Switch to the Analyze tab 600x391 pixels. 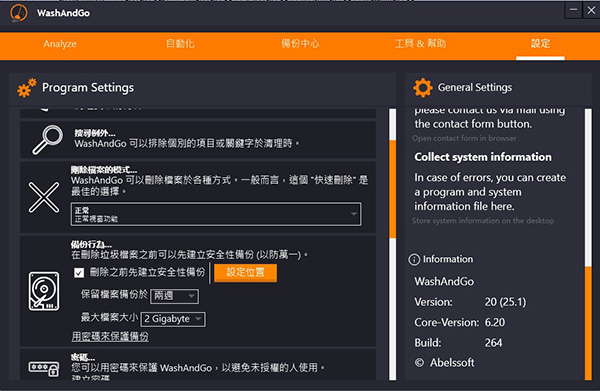(60, 44)
